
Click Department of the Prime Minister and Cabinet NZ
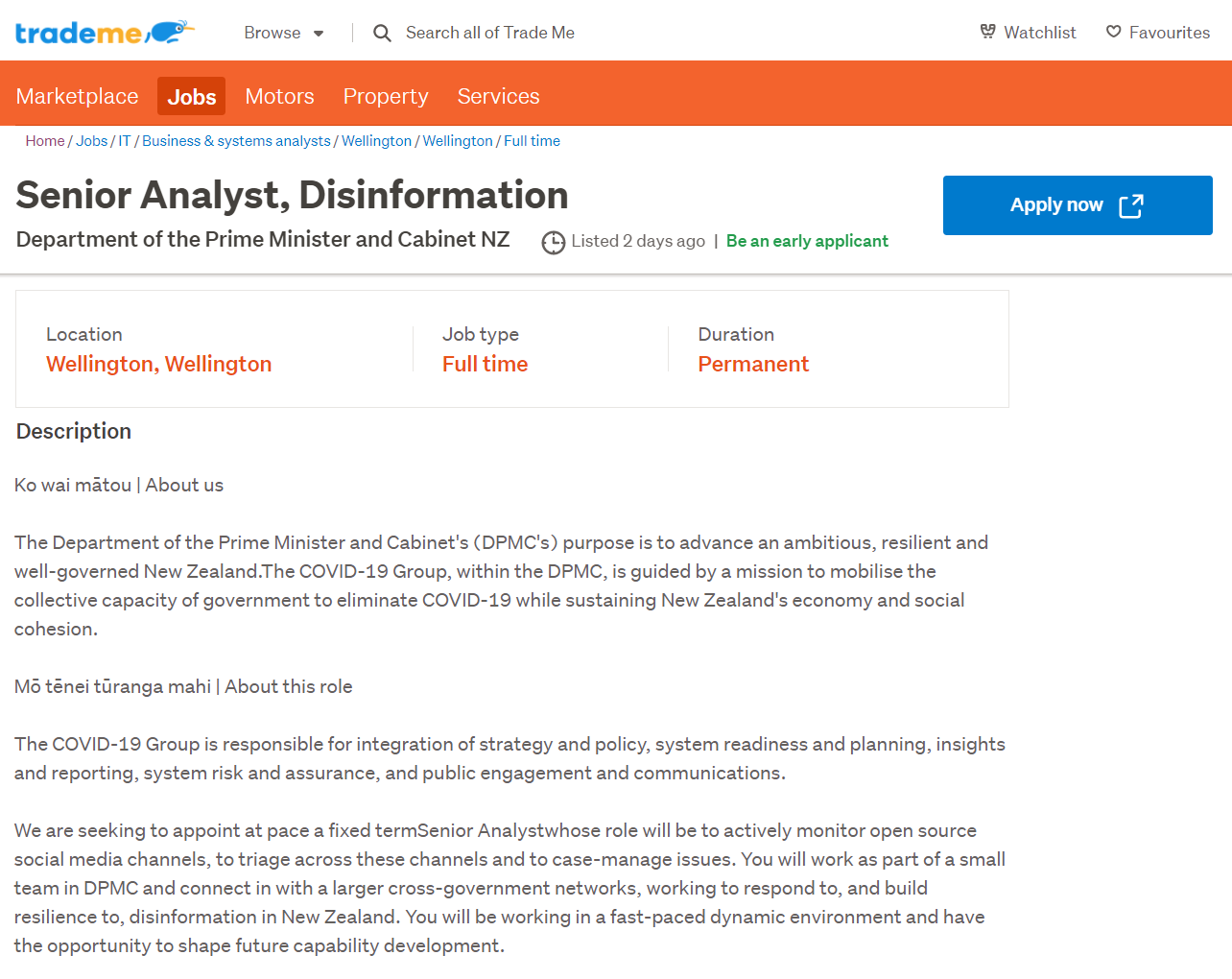tap(263, 239)
